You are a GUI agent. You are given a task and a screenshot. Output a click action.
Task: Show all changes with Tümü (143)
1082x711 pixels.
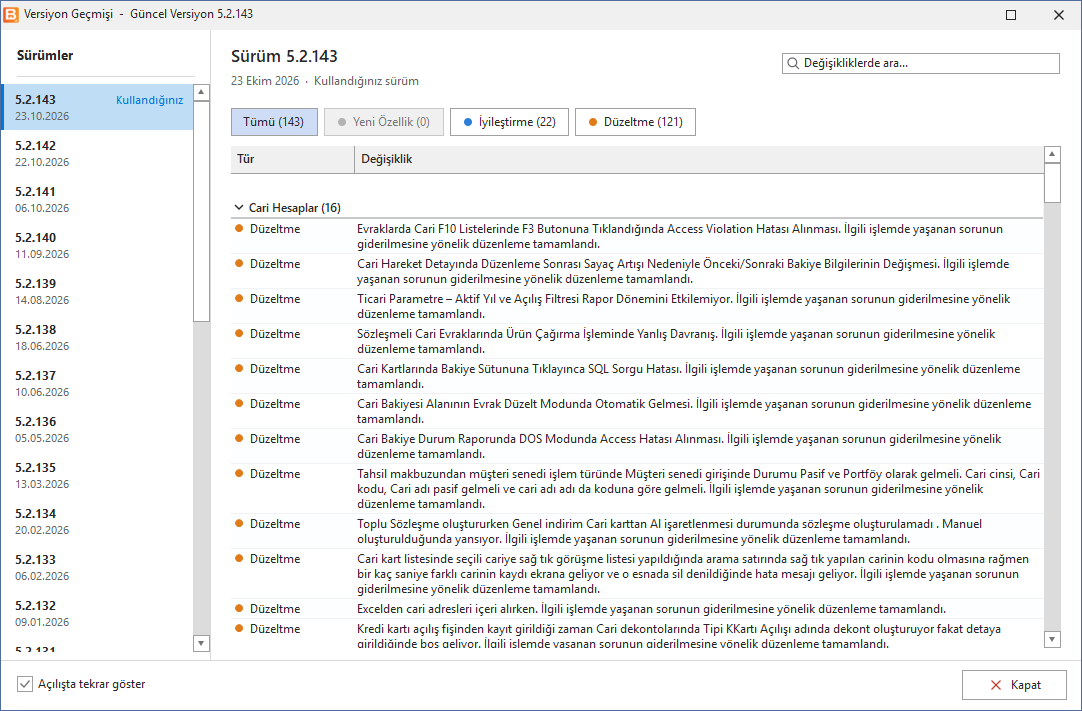[x=274, y=122]
